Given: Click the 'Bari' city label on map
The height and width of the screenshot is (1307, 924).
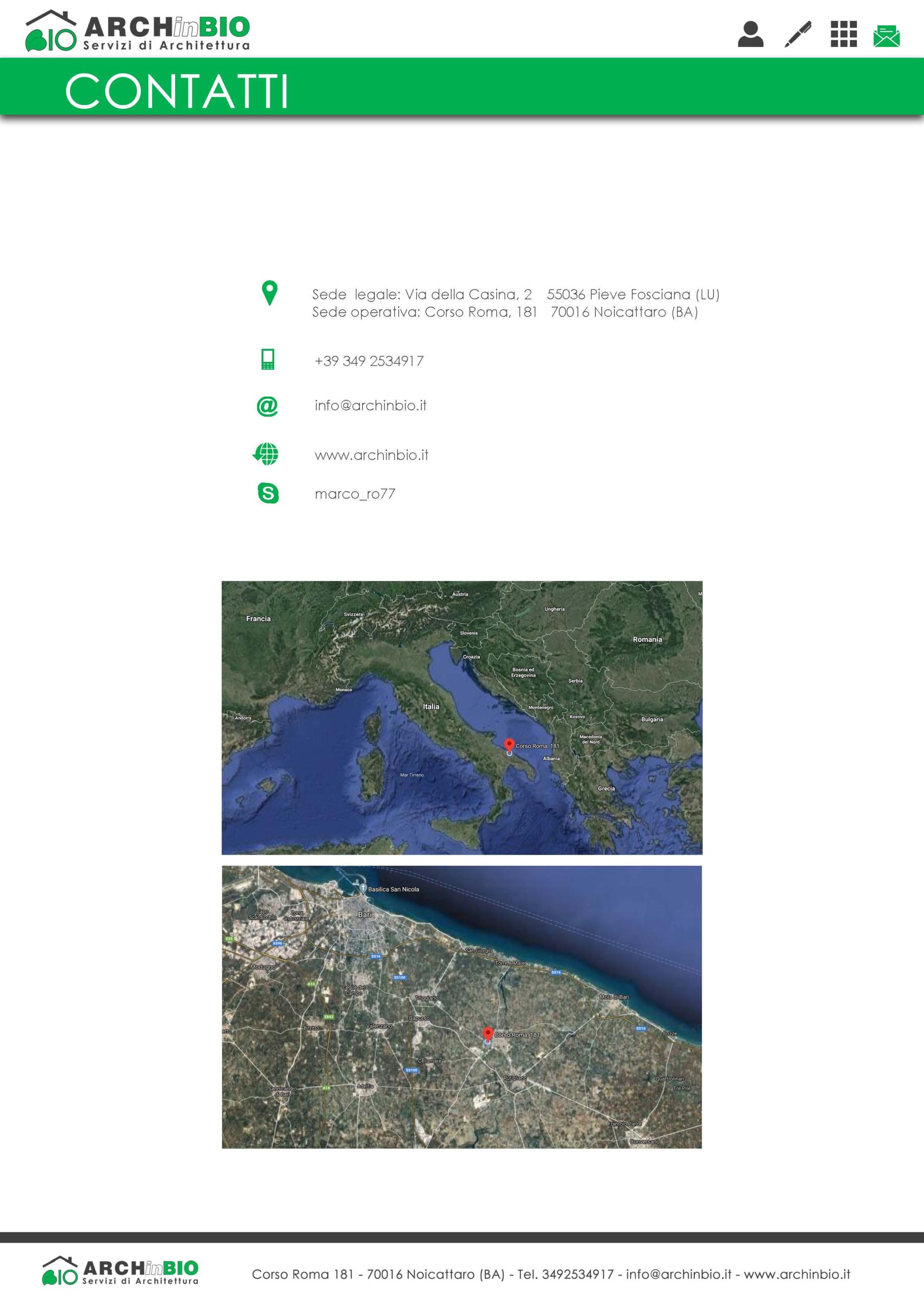Looking at the screenshot, I should coord(365,914).
